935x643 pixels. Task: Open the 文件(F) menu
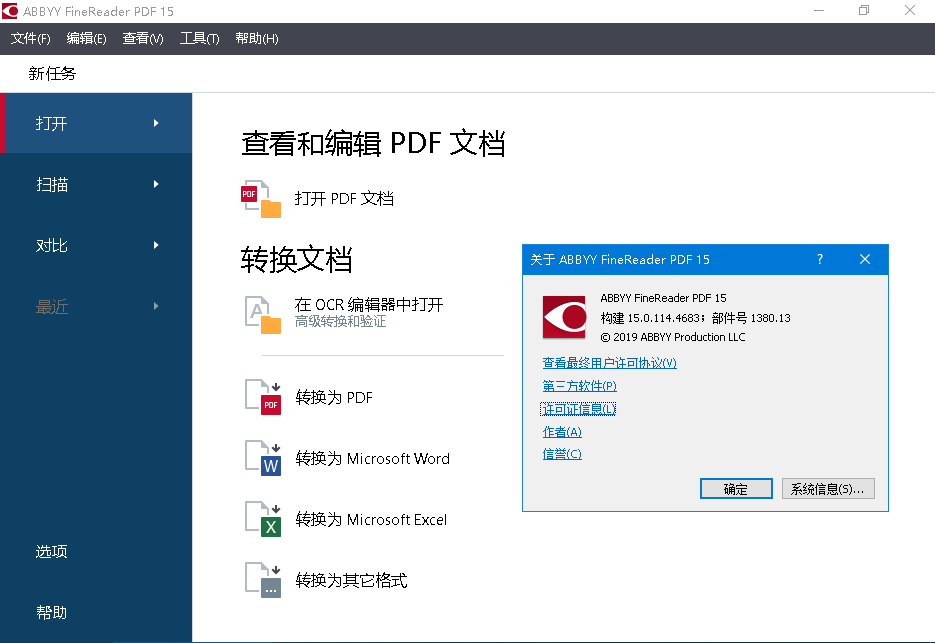tap(30, 39)
